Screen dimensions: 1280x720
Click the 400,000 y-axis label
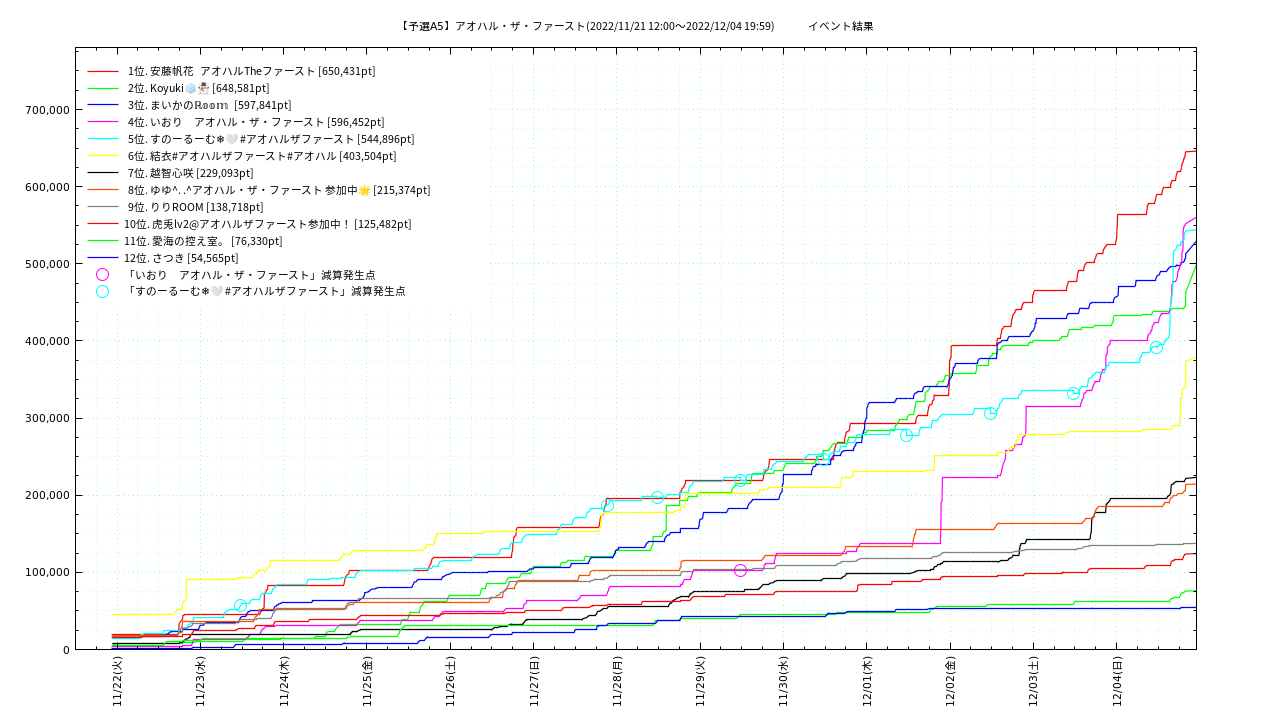pyautogui.click(x=49, y=341)
